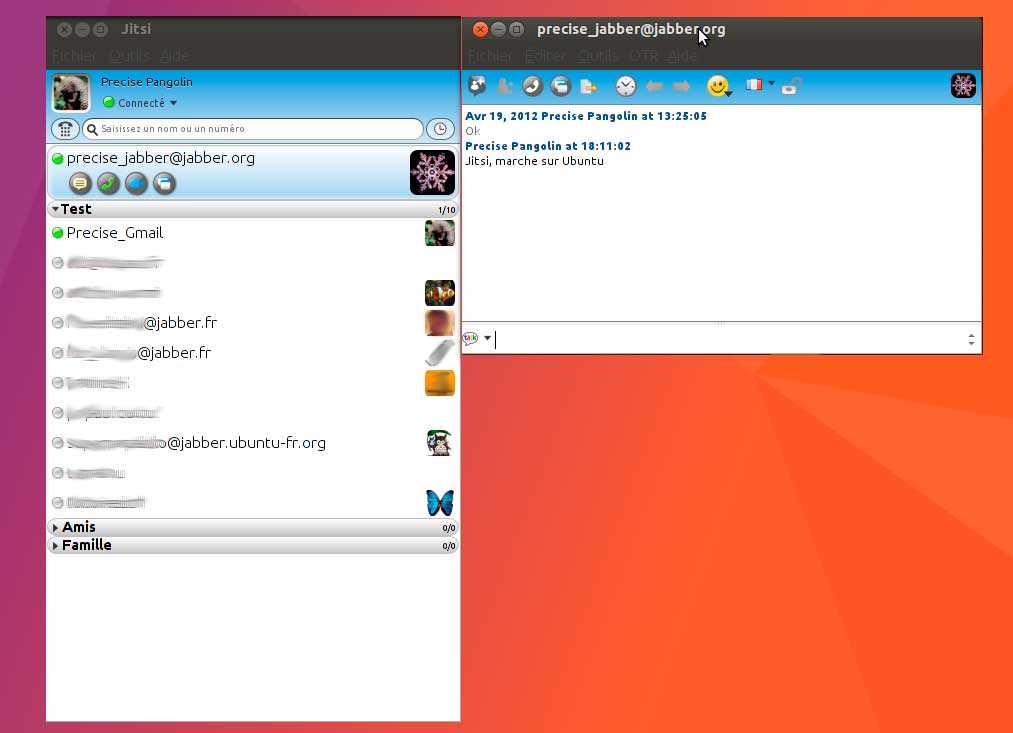Click the contact search input field
The height and width of the screenshot is (733, 1013).
click(x=255, y=129)
